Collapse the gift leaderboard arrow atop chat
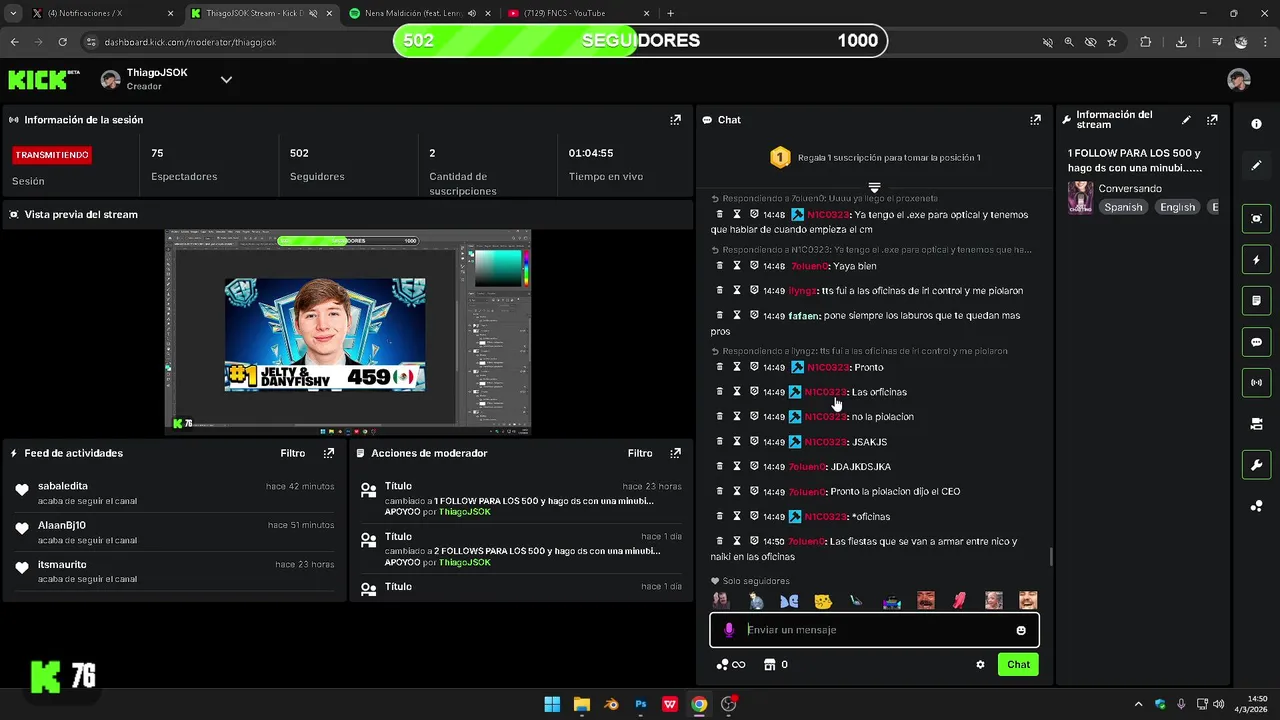 [x=874, y=187]
